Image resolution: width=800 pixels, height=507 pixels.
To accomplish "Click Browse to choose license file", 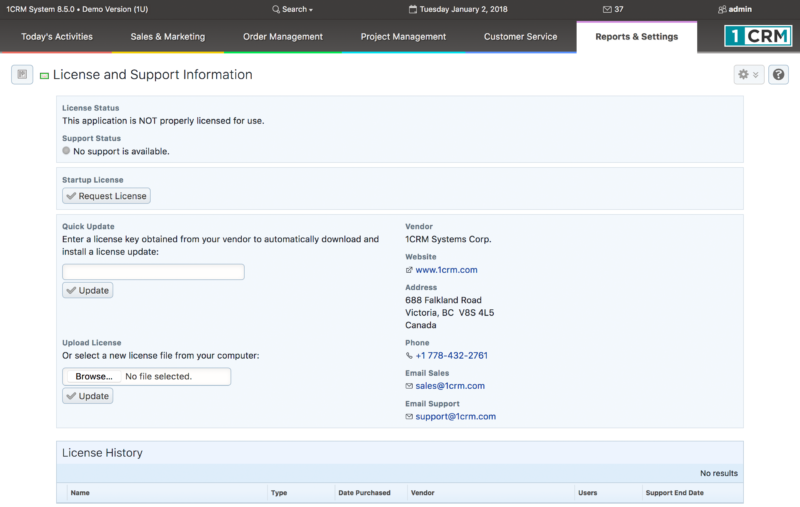I will (x=93, y=377).
